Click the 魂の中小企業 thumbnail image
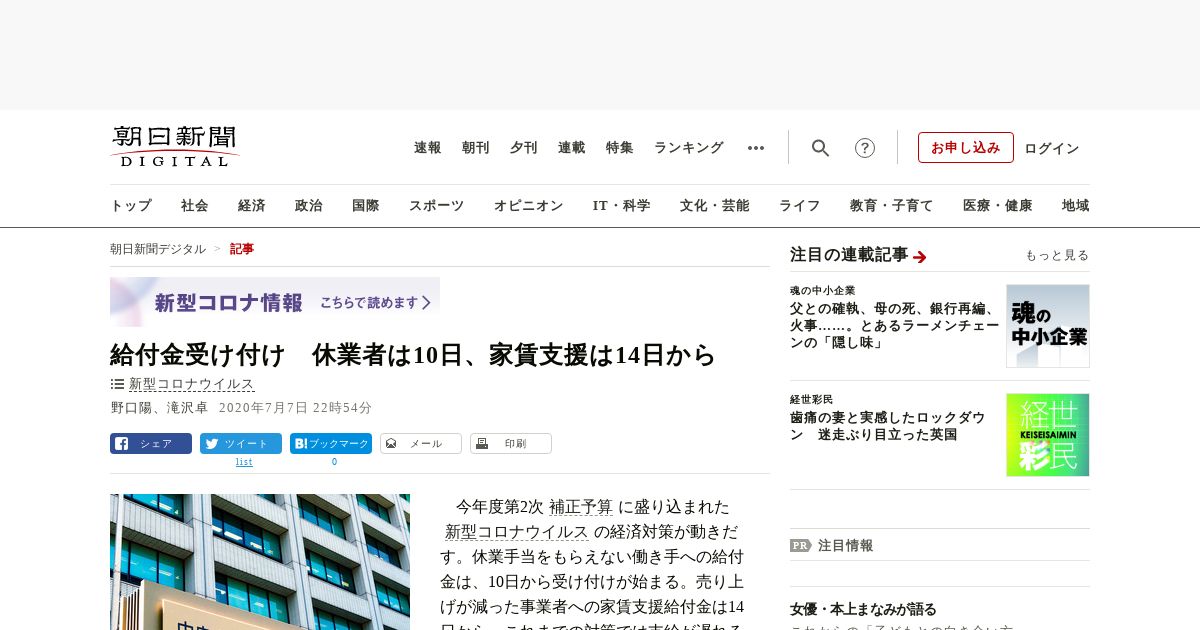Image resolution: width=1200 pixels, height=630 pixels. pos(1048,326)
